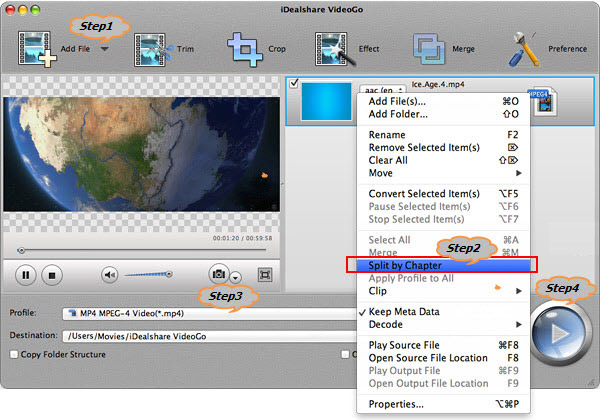
Task: Close the iDealshare VideoGo window
Action: coord(10,10)
